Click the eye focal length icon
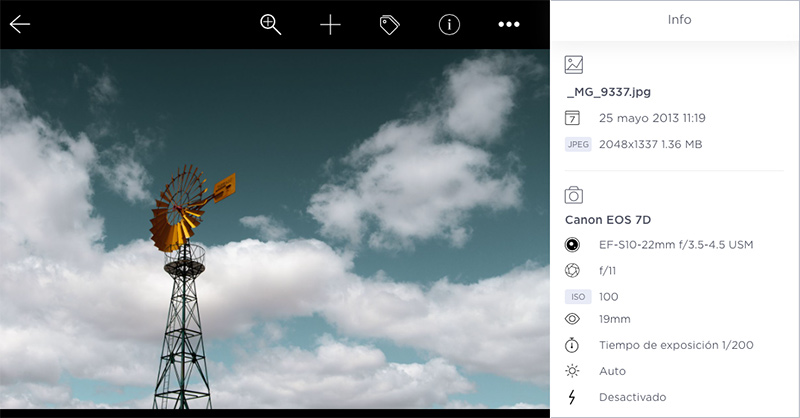 pyautogui.click(x=572, y=319)
